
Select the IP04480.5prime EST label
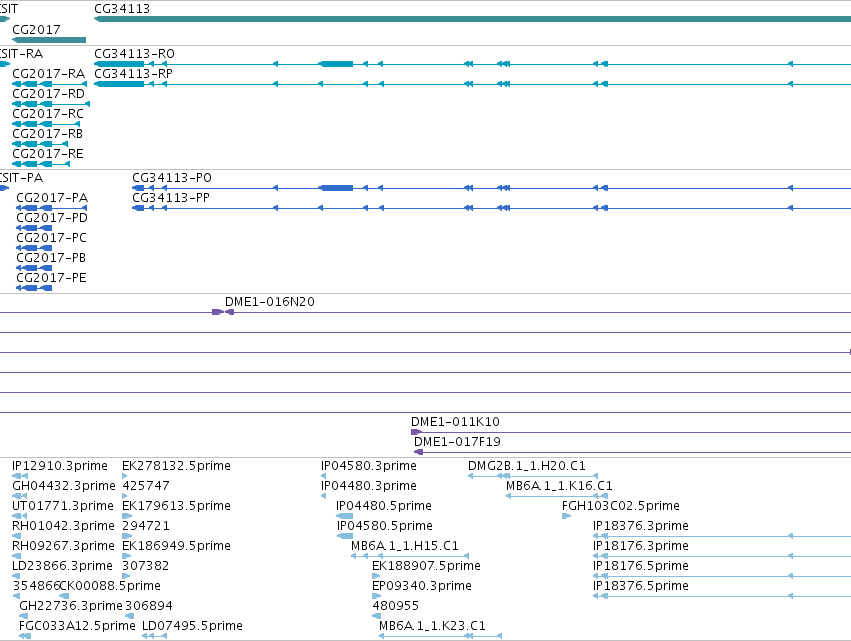pos(384,506)
